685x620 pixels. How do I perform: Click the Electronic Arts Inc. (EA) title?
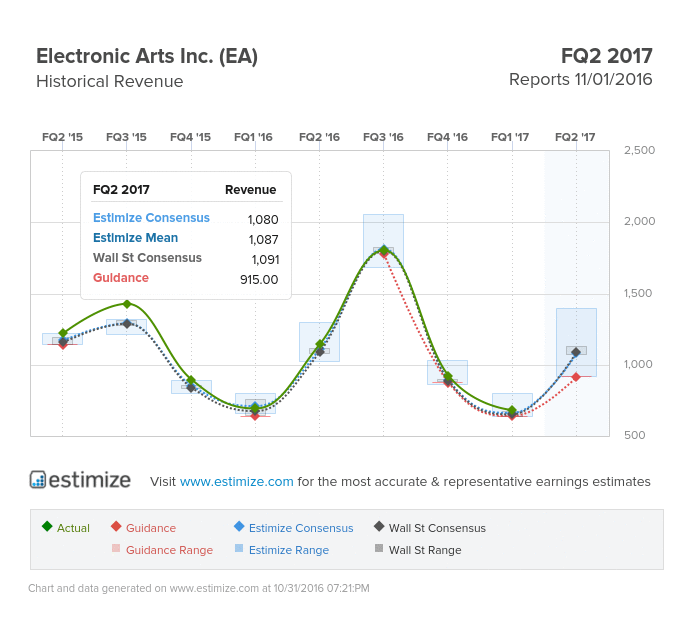tap(147, 56)
